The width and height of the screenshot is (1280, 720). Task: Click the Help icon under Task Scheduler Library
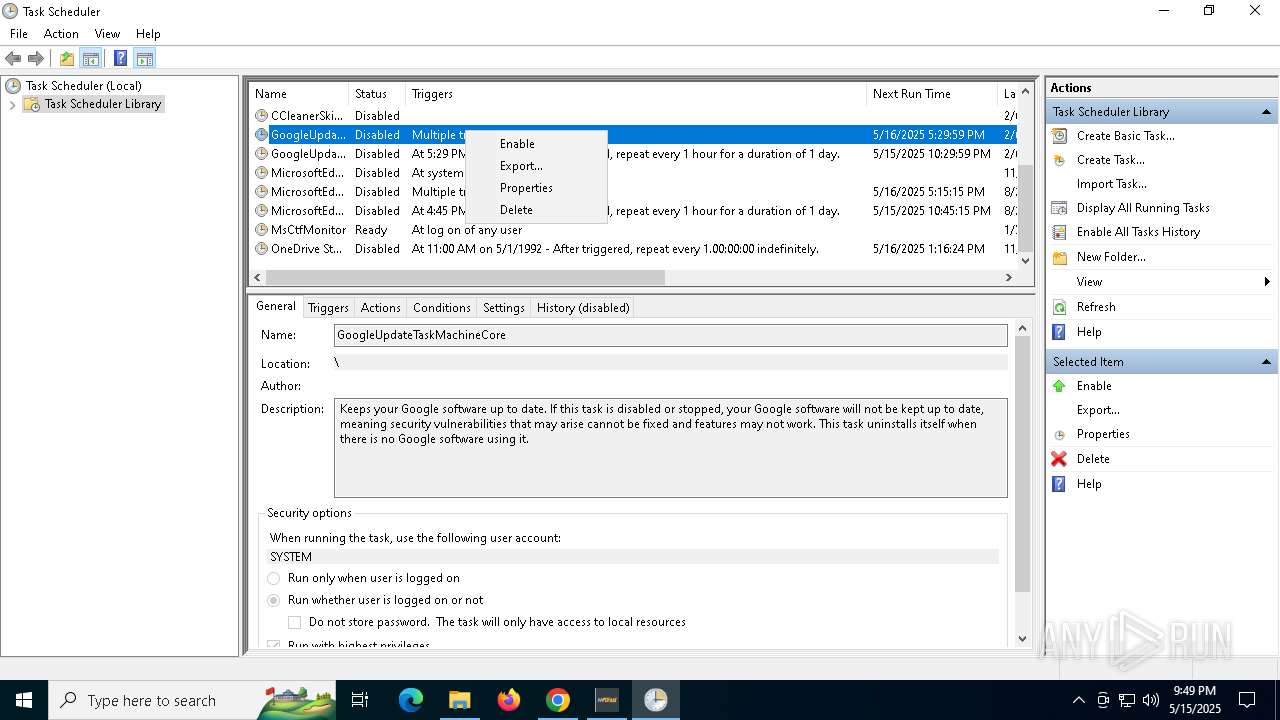click(x=1059, y=332)
